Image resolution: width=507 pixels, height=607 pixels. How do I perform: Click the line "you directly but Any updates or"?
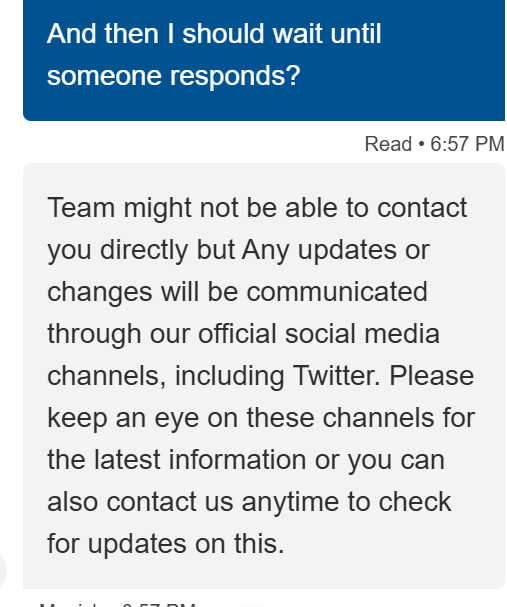pyautogui.click(x=238, y=251)
